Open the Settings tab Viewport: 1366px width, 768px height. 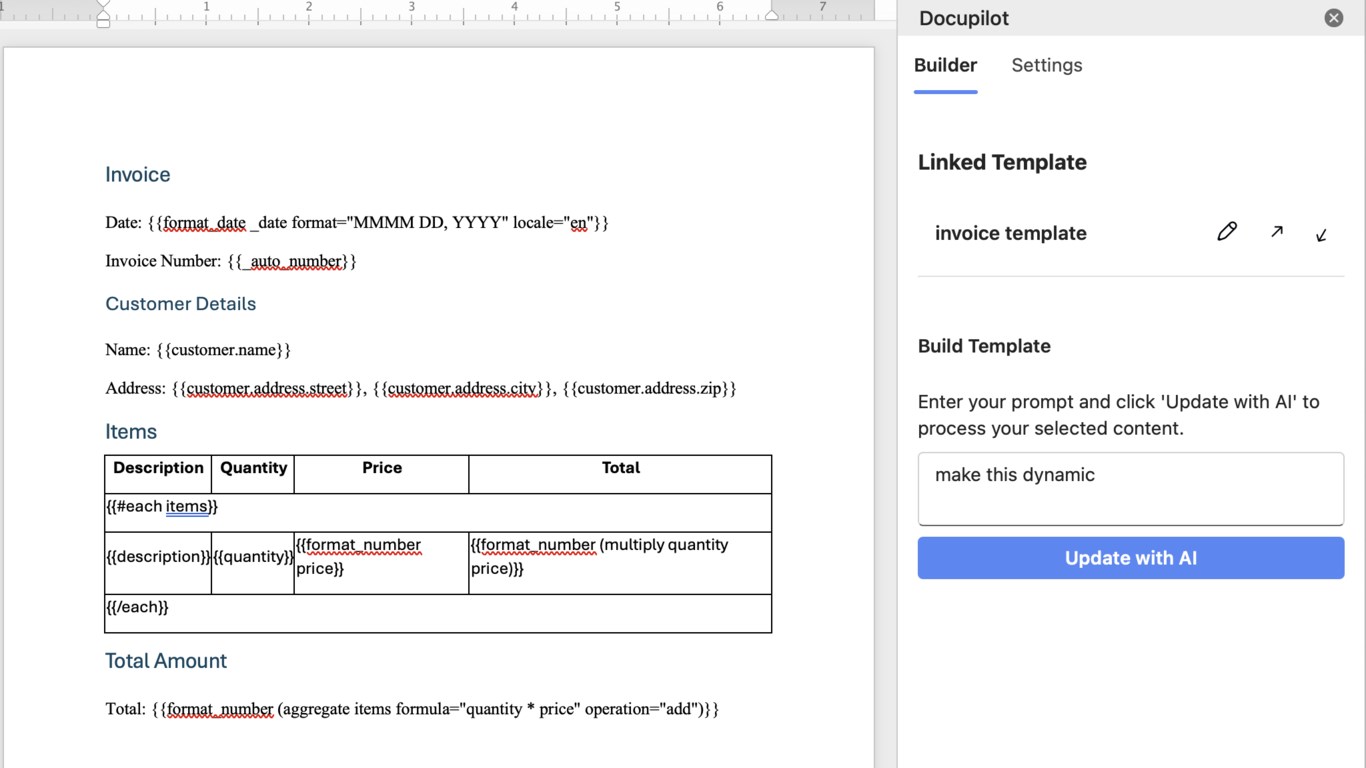pos(1047,65)
